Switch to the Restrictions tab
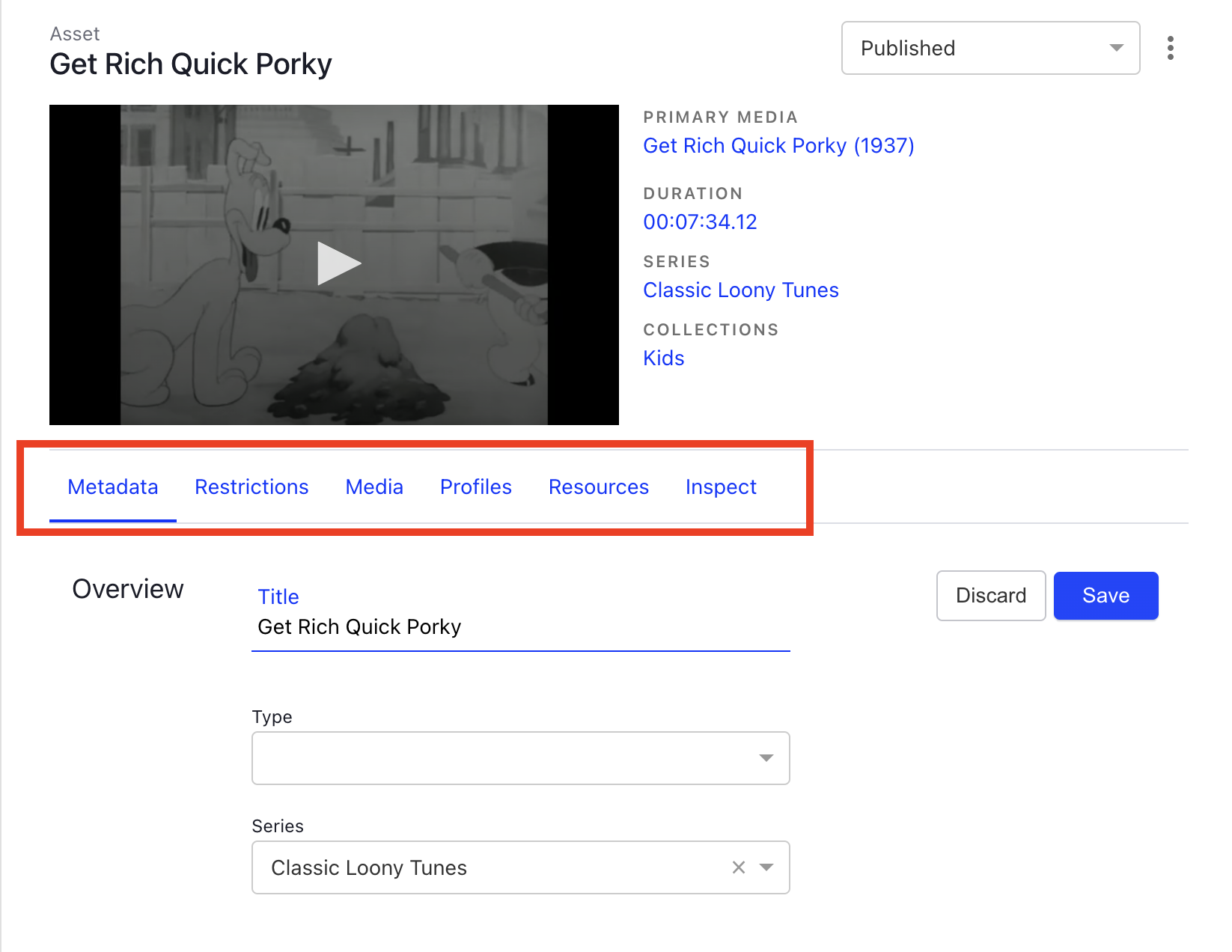Image resolution: width=1232 pixels, height=952 pixels. tap(251, 487)
